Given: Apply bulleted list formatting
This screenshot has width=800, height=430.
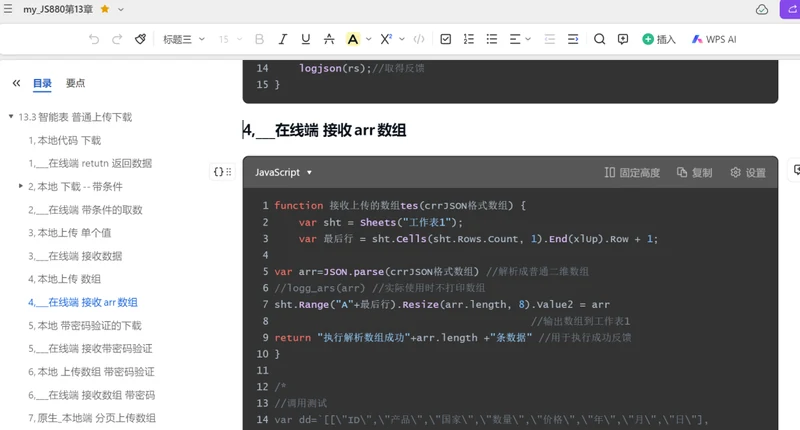Looking at the screenshot, I should click(492, 39).
